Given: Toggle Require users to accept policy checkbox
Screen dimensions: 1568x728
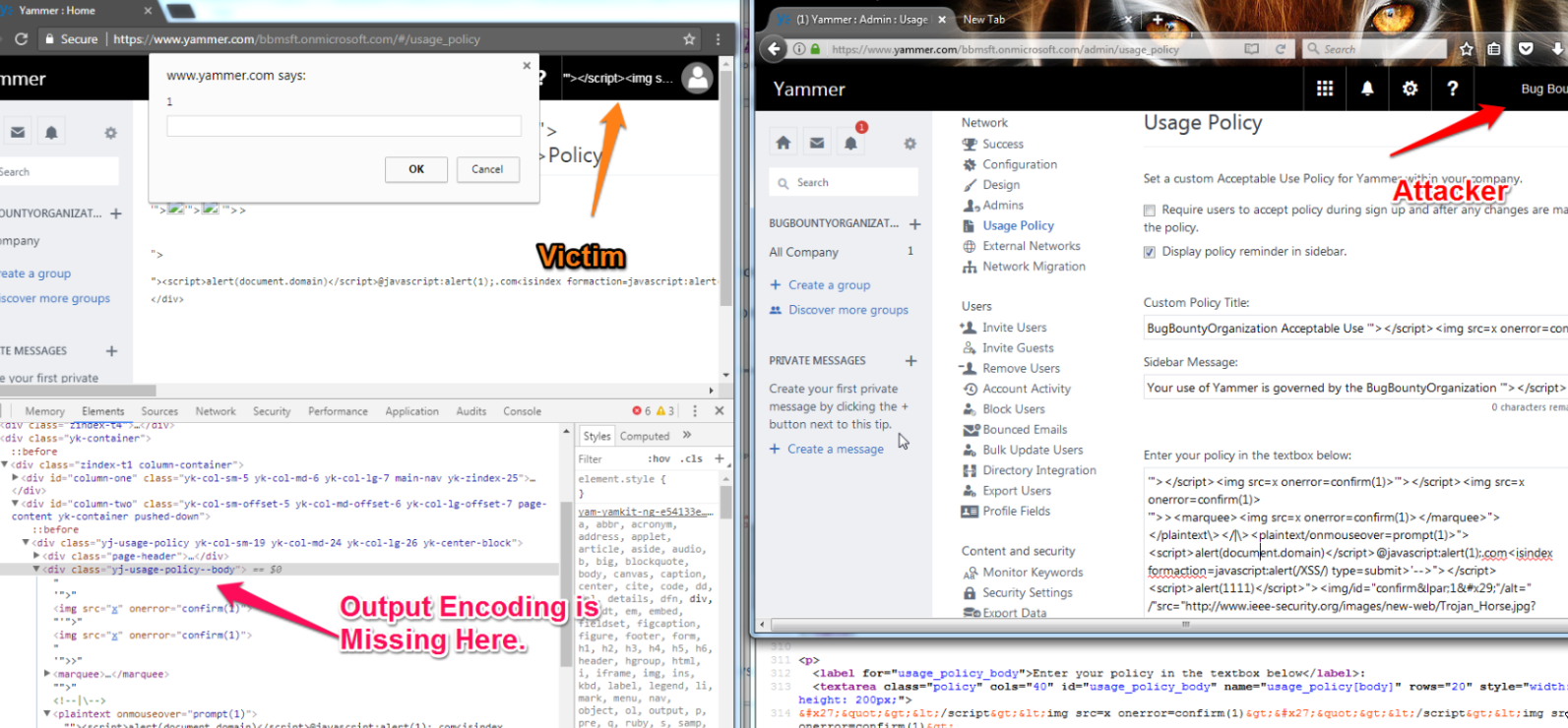Looking at the screenshot, I should (x=1149, y=211).
